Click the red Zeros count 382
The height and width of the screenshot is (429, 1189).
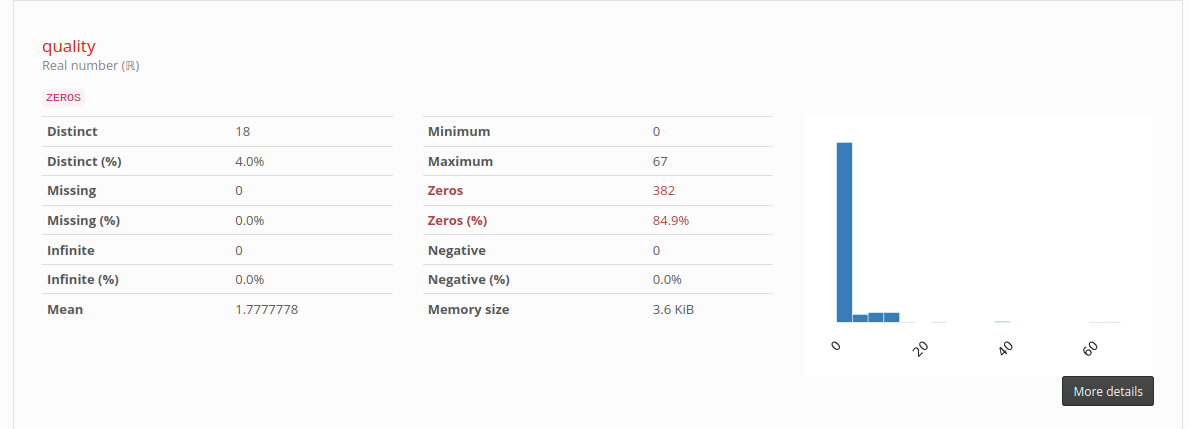pyautogui.click(x=664, y=190)
